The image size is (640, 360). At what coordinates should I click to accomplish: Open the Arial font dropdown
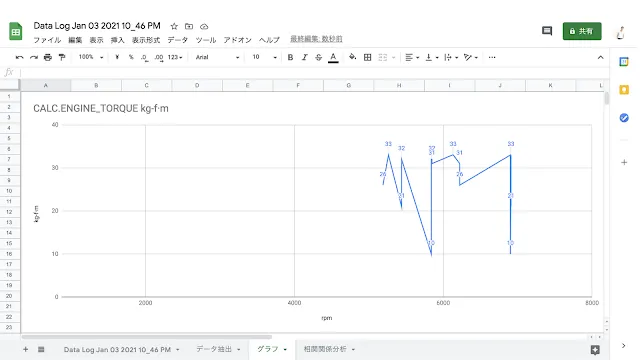(217, 58)
